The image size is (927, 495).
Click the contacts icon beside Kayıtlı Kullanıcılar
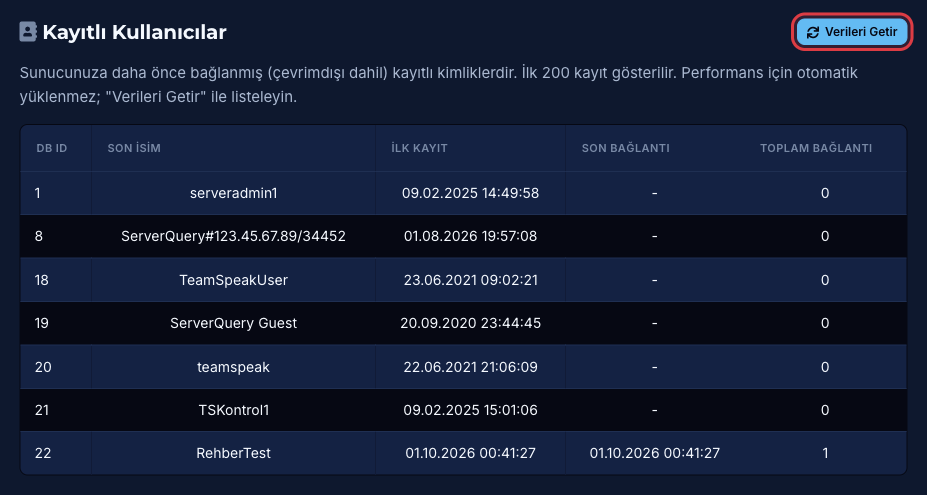point(28,31)
